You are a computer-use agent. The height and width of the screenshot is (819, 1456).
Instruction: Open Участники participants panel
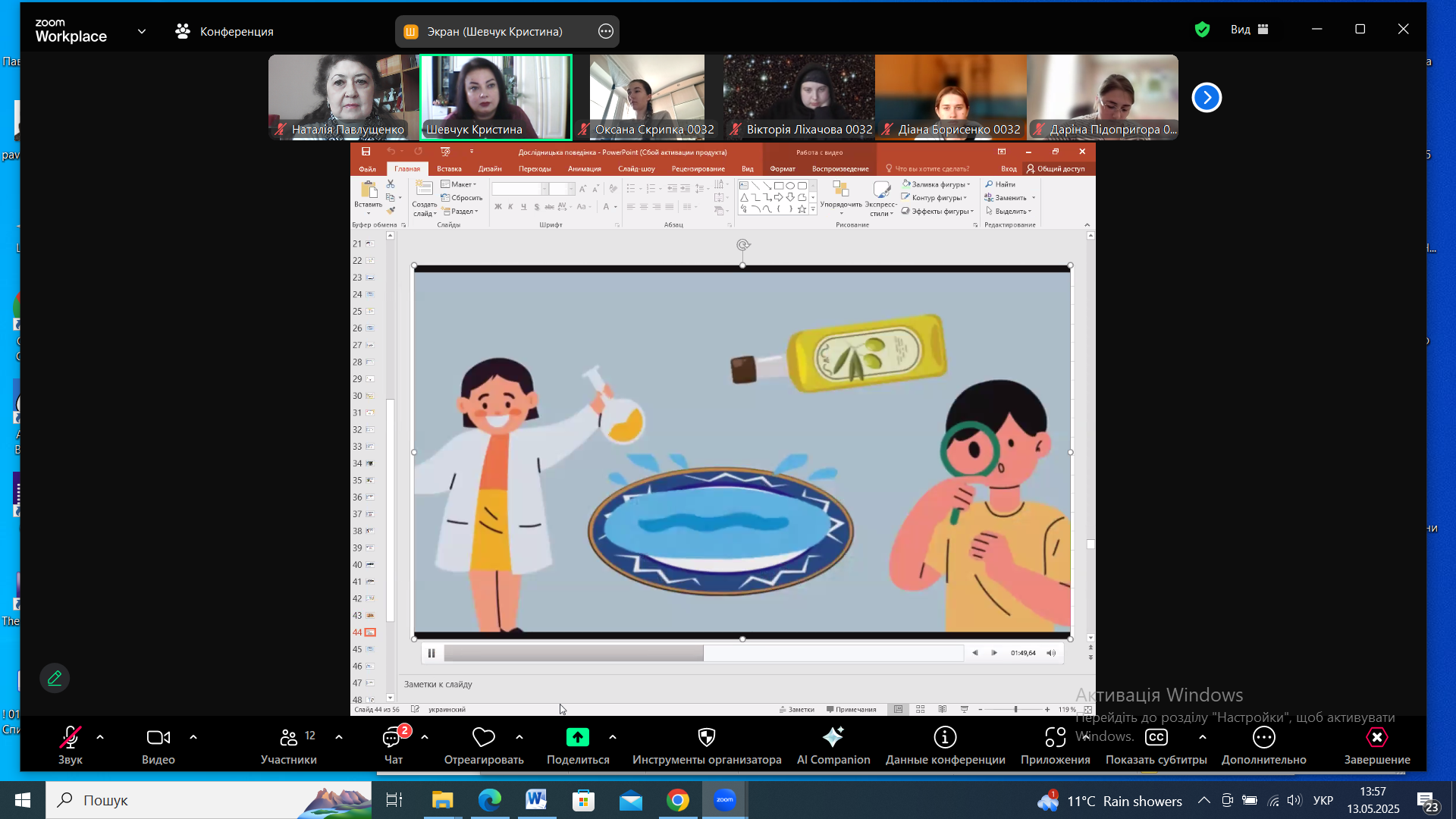click(288, 745)
